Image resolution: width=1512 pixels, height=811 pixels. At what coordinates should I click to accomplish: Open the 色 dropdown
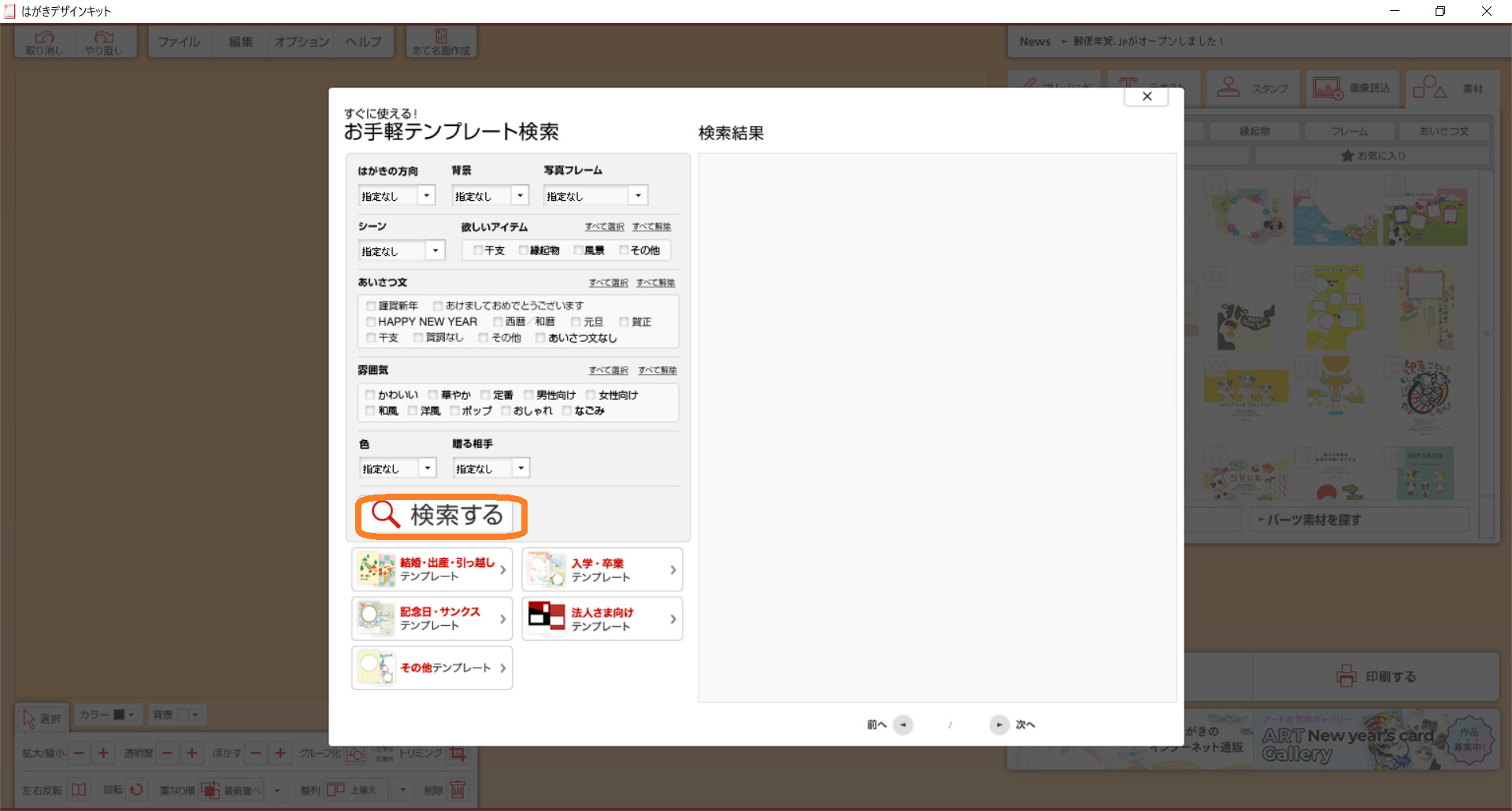(x=398, y=468)
